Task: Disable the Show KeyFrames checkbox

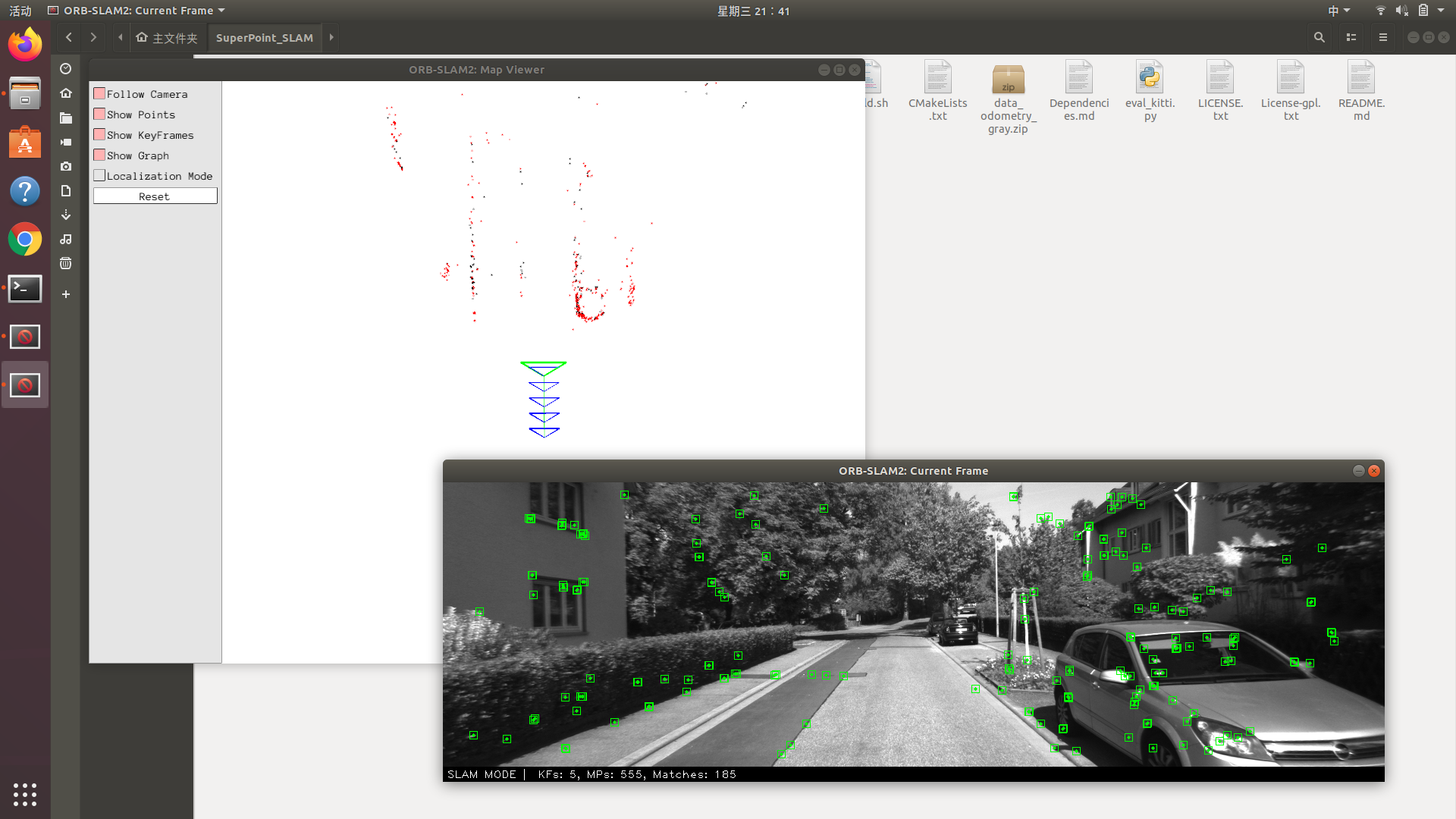Action: (x=99, y=135)
